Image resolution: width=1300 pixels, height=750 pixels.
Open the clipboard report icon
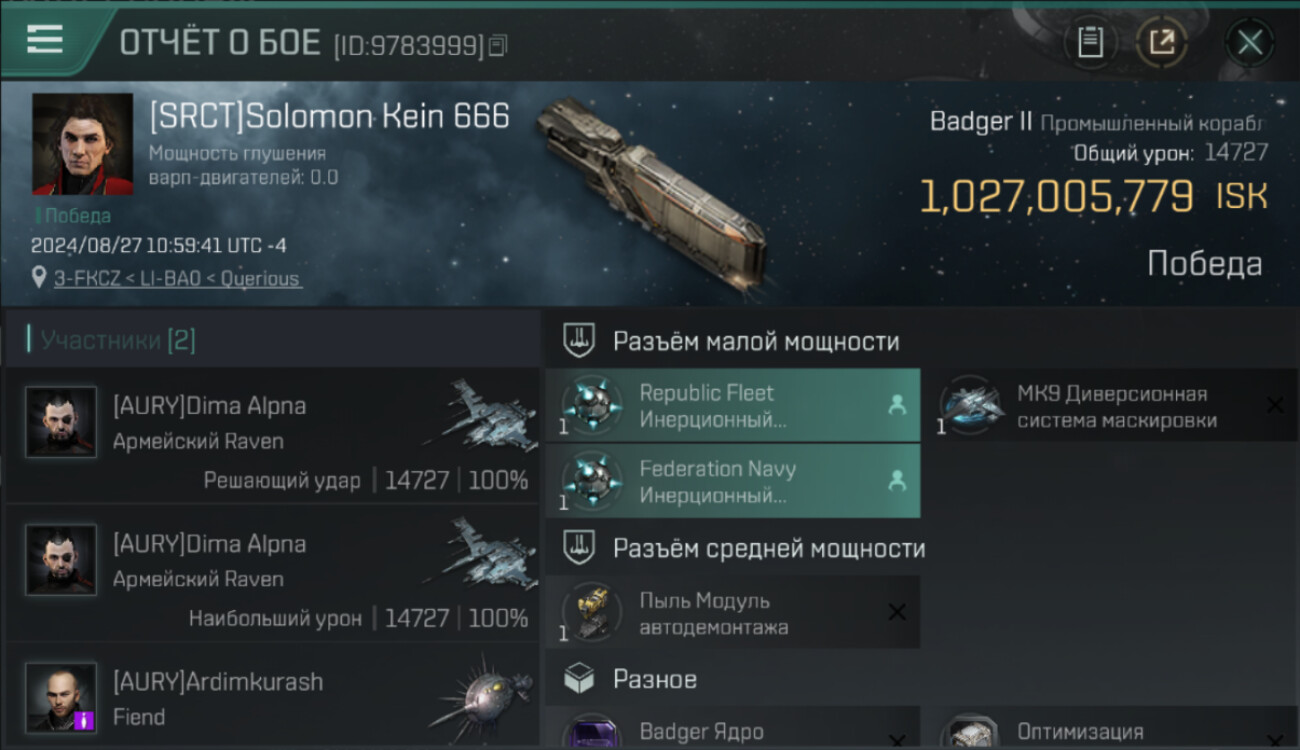tap(1090, 43)
